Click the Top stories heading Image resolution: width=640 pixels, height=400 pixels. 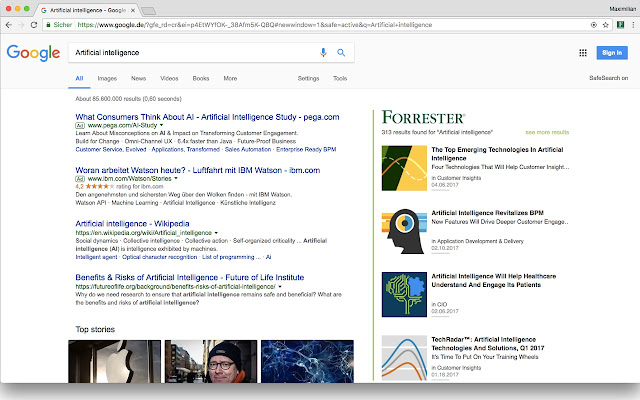tap(95, 329)
